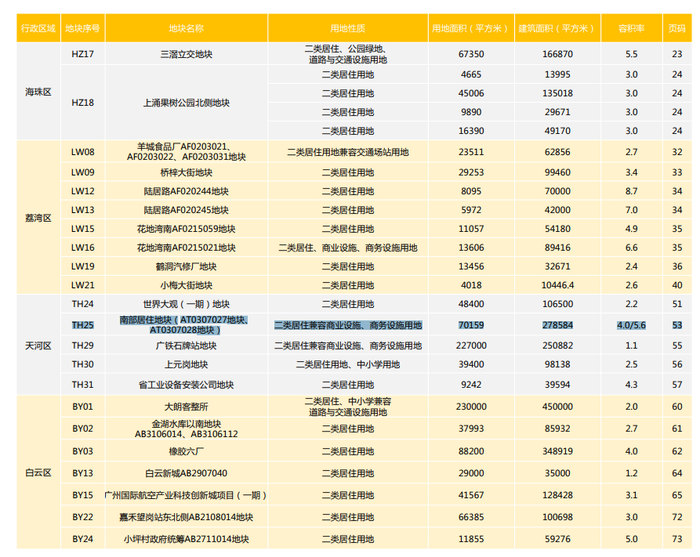Screen dimensions: 700x557
Task: Click plot name 上涌果树公园北侧地块
Action: [186, 103]
